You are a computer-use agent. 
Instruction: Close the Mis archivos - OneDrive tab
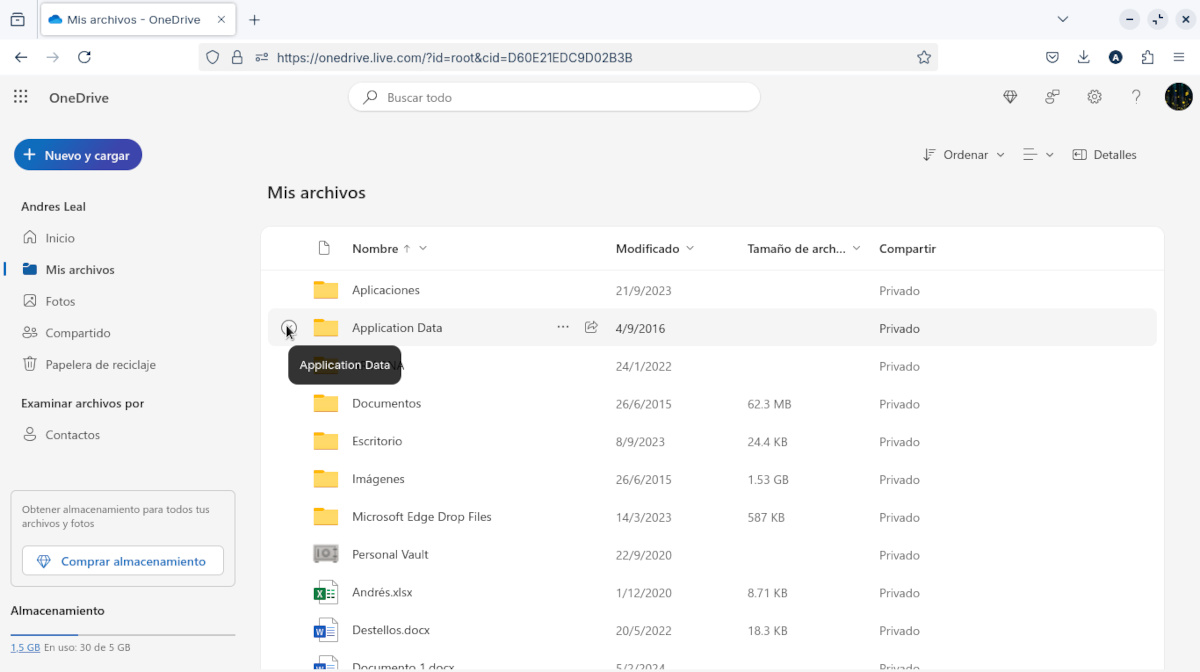221,19
